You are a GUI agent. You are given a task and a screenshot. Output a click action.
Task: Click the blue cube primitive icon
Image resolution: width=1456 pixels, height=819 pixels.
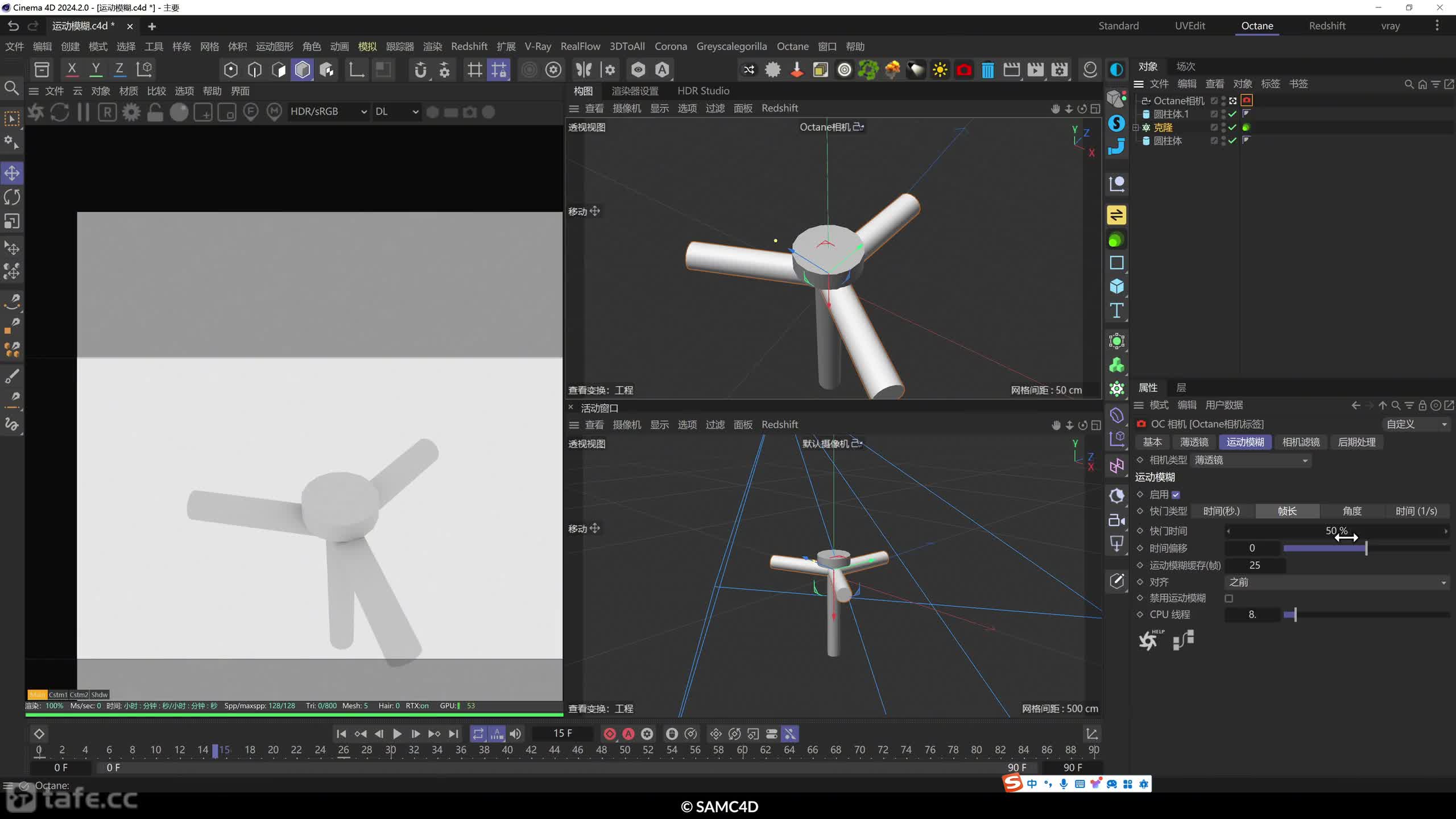coord(1116,286)
